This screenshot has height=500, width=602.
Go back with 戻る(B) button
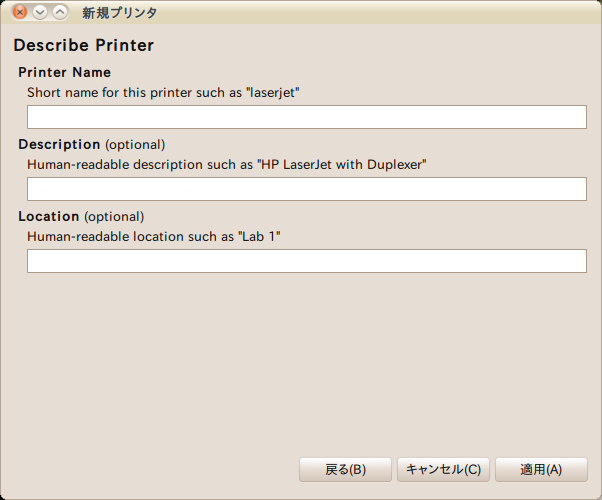(345, 469)
